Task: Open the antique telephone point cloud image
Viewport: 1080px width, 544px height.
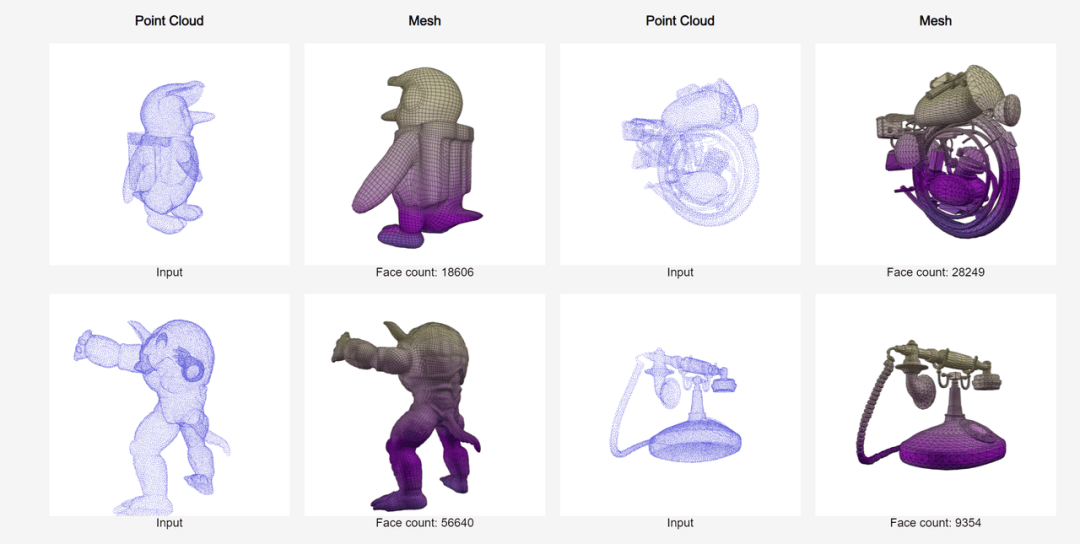Action: click(x=680, y=405)
